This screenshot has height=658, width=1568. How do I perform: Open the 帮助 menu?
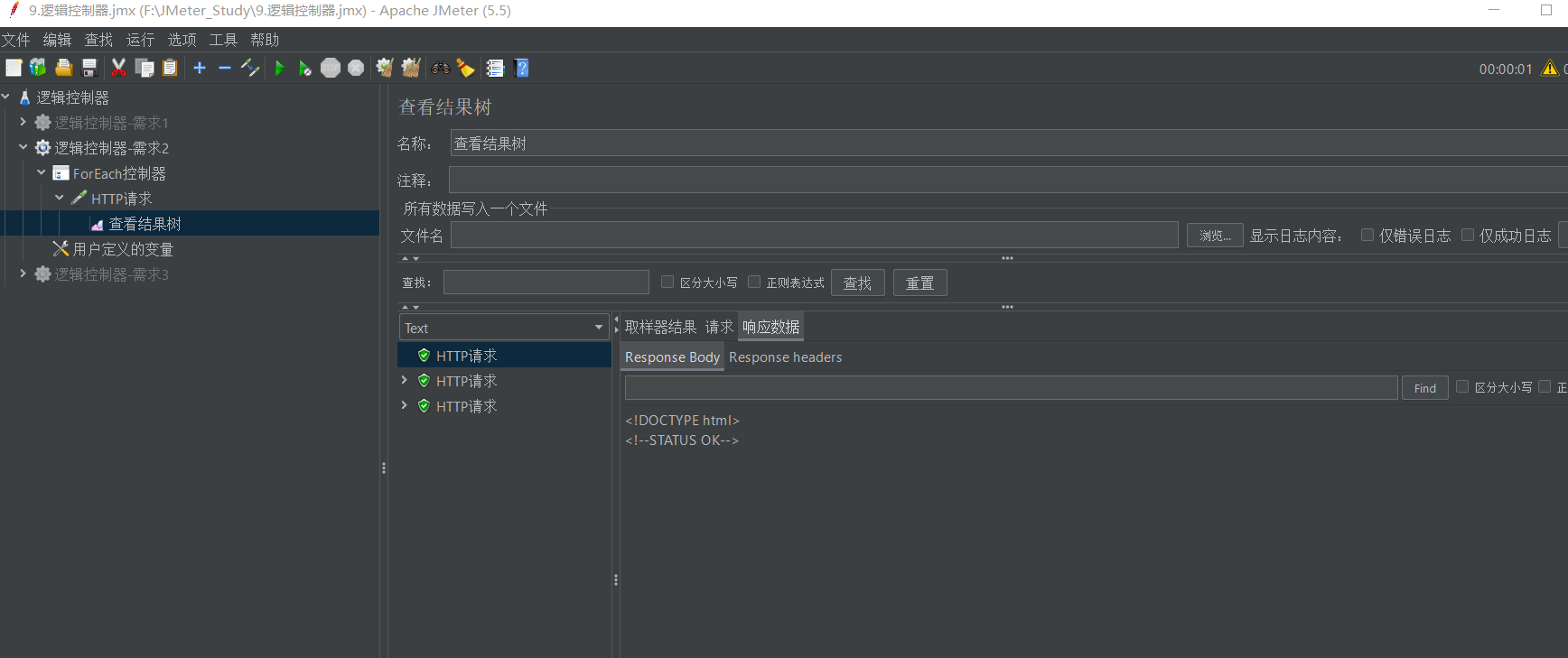coord(265,40)
